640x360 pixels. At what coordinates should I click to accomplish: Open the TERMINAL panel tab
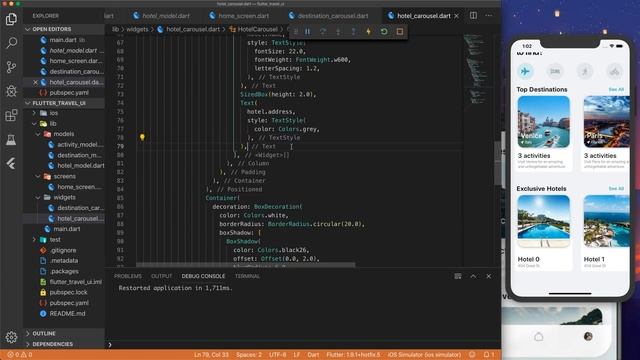click(247, 276)
